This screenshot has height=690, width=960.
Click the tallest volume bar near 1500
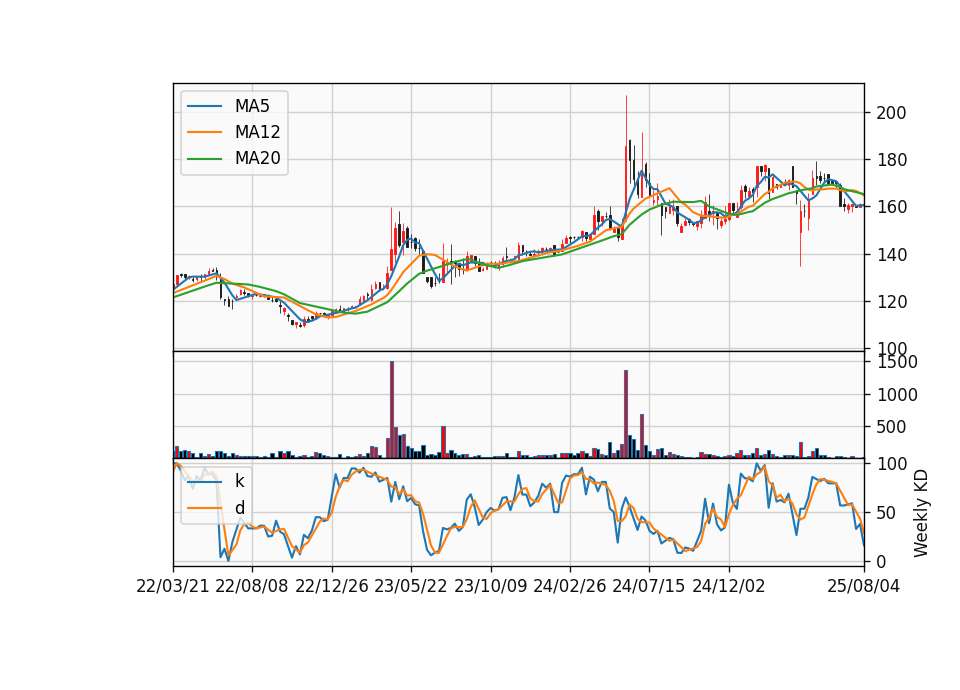(392, 410)
